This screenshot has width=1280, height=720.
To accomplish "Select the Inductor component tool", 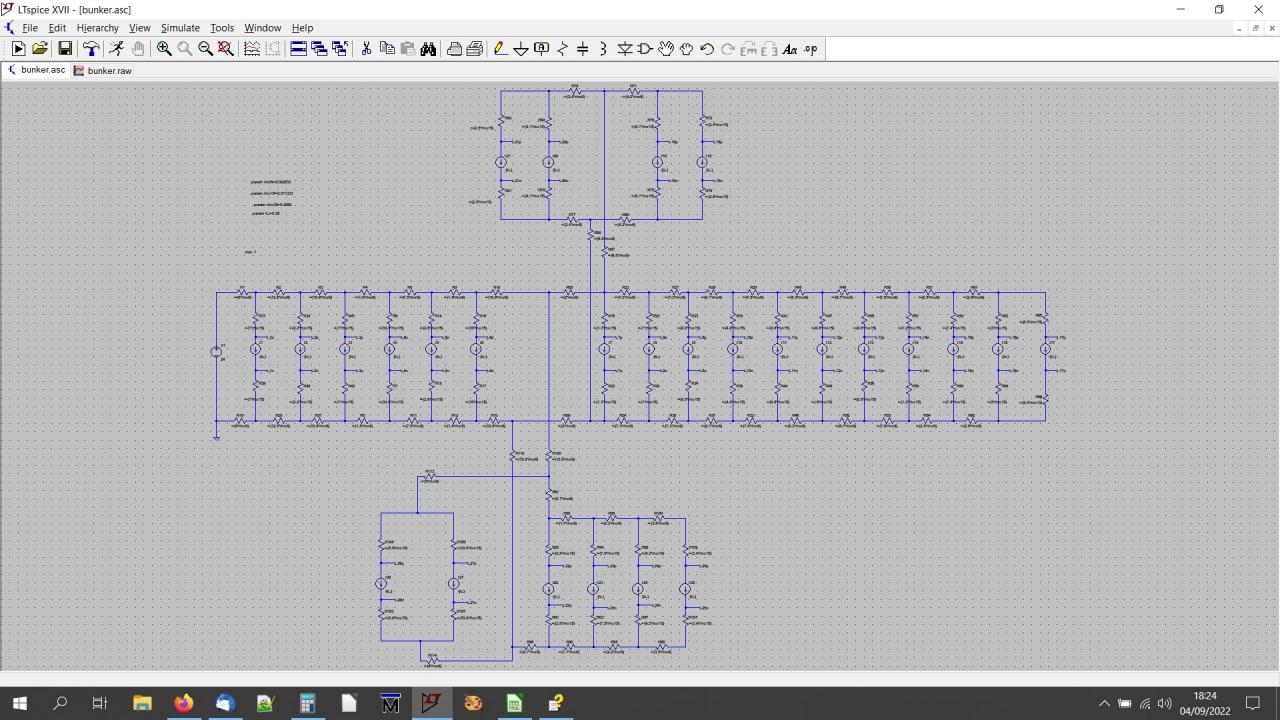I will pos(603,49).
